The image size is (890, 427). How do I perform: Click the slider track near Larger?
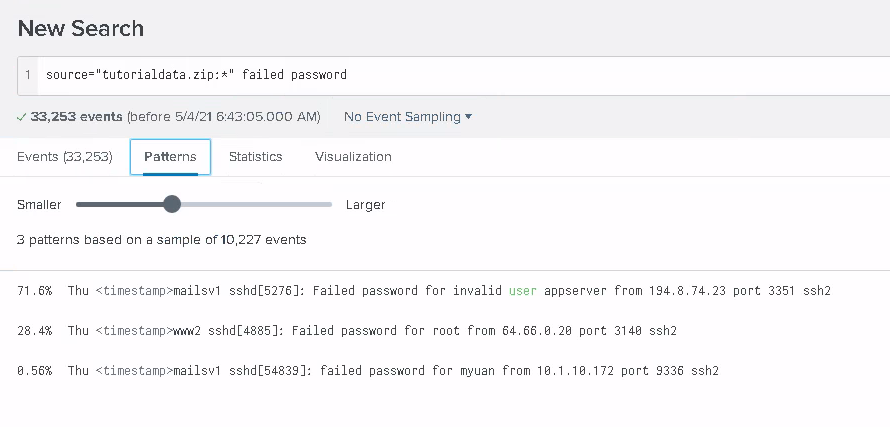(x=307, y=204)
